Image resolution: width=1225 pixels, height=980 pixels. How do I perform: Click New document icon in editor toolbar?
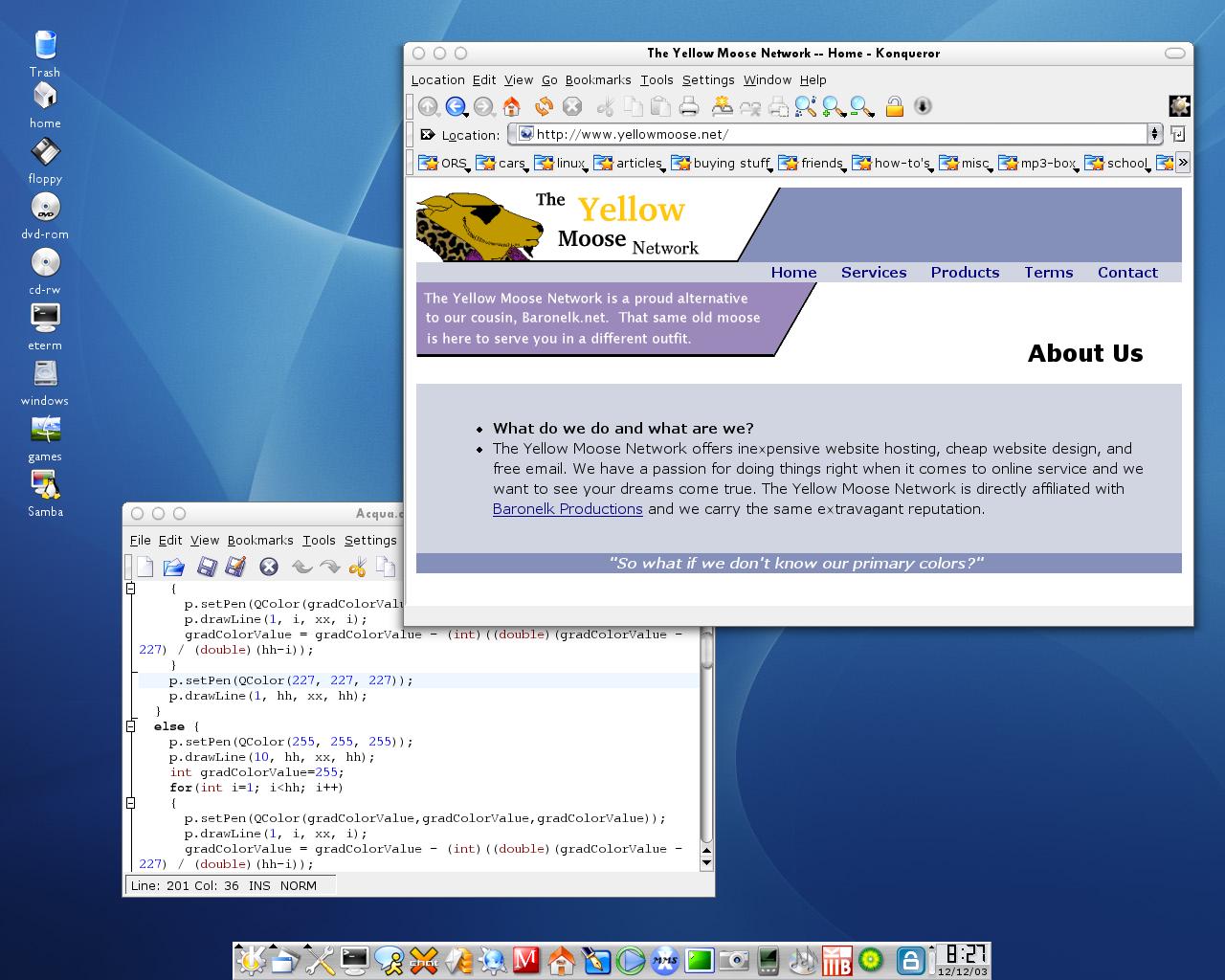click(145, 567)
